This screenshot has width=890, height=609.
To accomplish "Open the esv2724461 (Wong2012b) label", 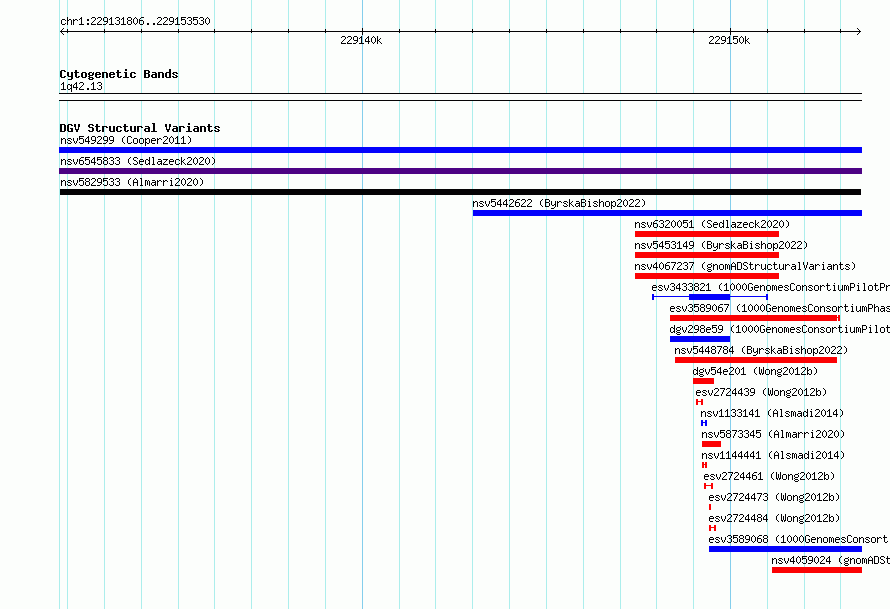I will tap(769, 476).
